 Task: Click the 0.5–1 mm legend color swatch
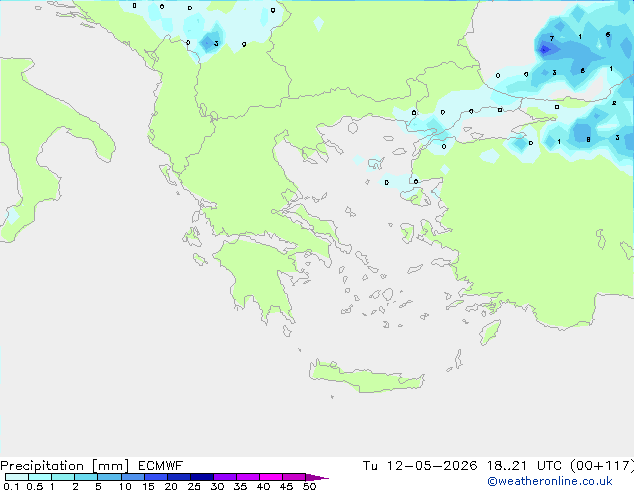(x=40, y=477)
